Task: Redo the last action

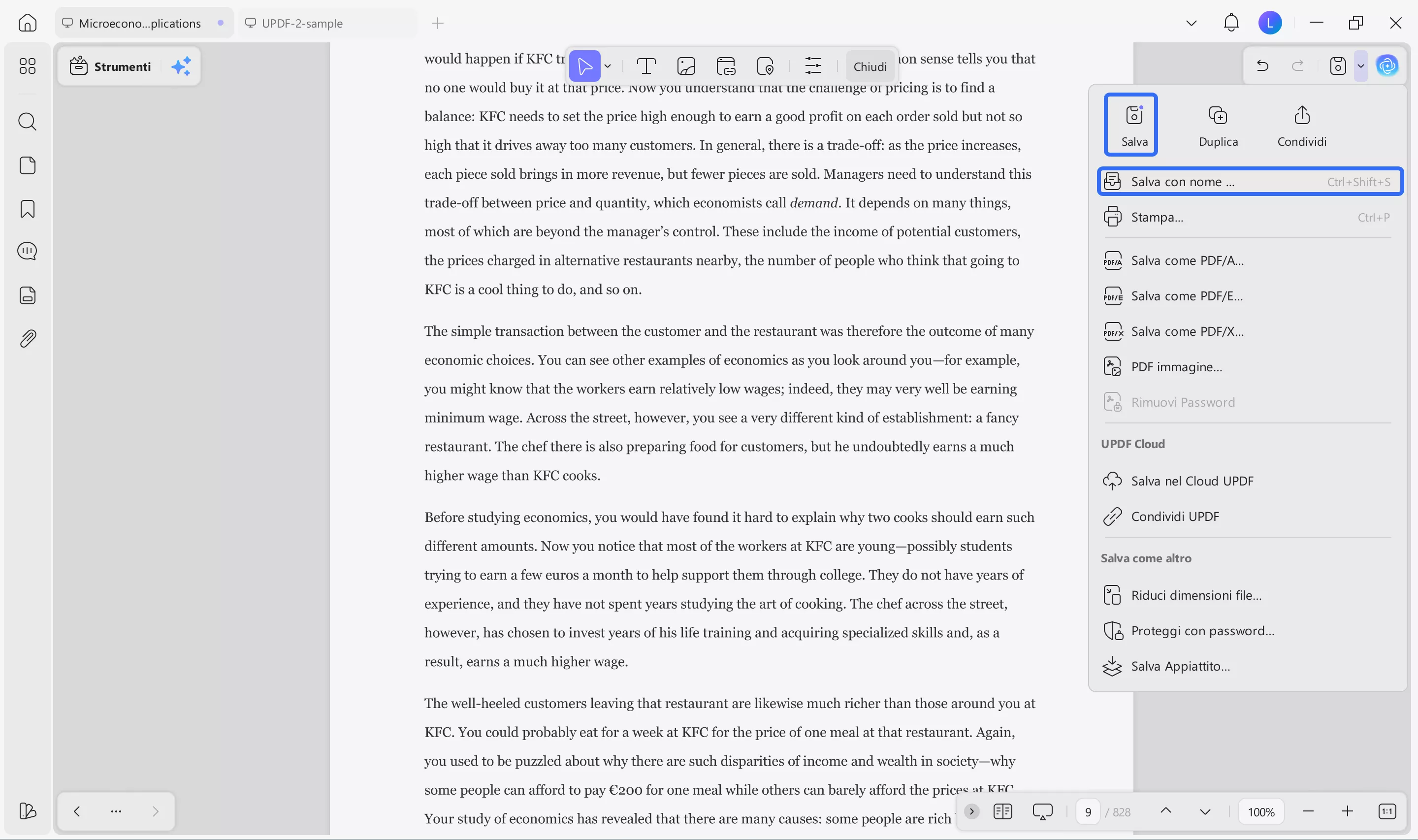Action: [1297, 65]
